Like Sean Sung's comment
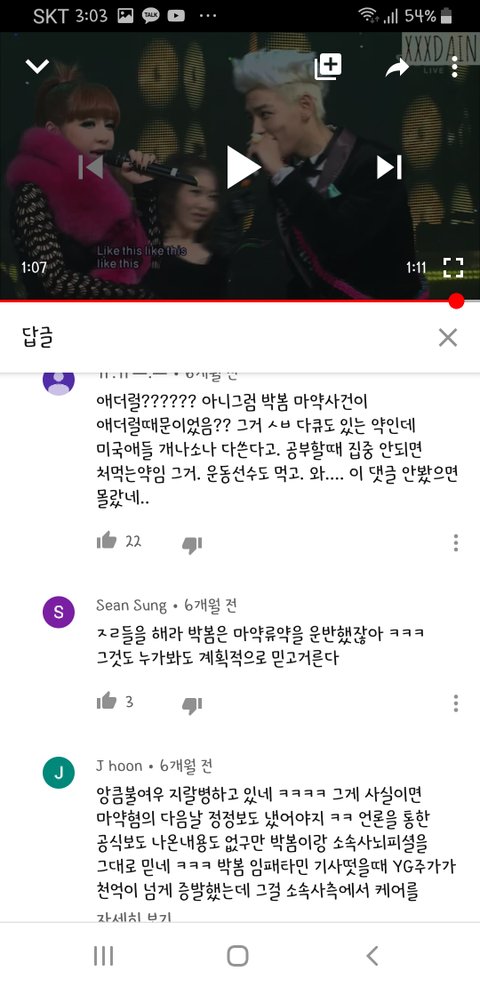Screen dimensions: 480x987 point(107,701)
